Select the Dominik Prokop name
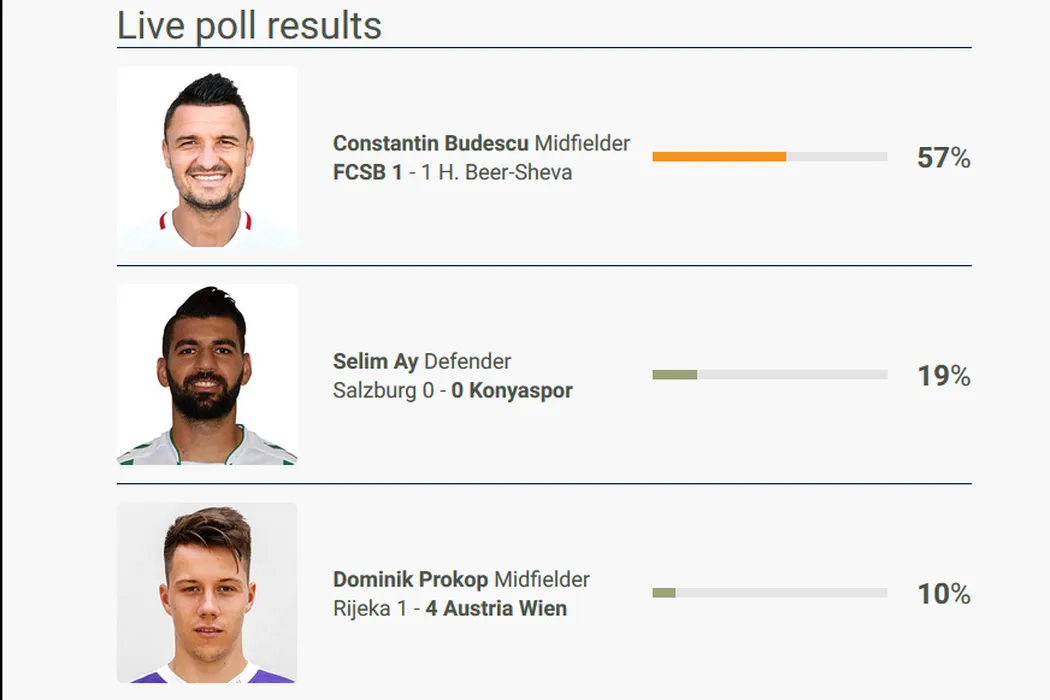Viewport: 1050px width, 700px height. point(410,580)
